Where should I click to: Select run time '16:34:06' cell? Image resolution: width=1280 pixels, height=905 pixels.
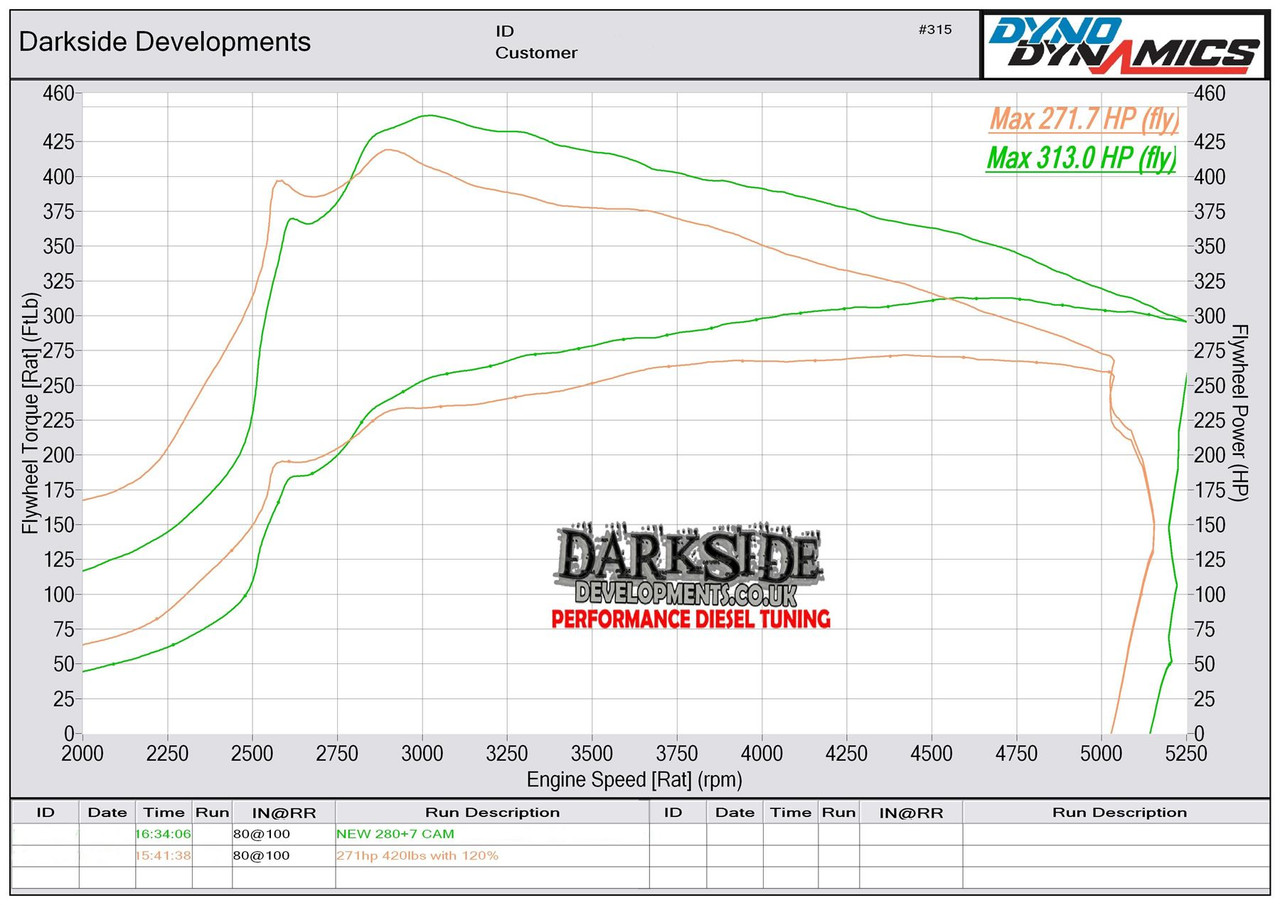point(163,834)
